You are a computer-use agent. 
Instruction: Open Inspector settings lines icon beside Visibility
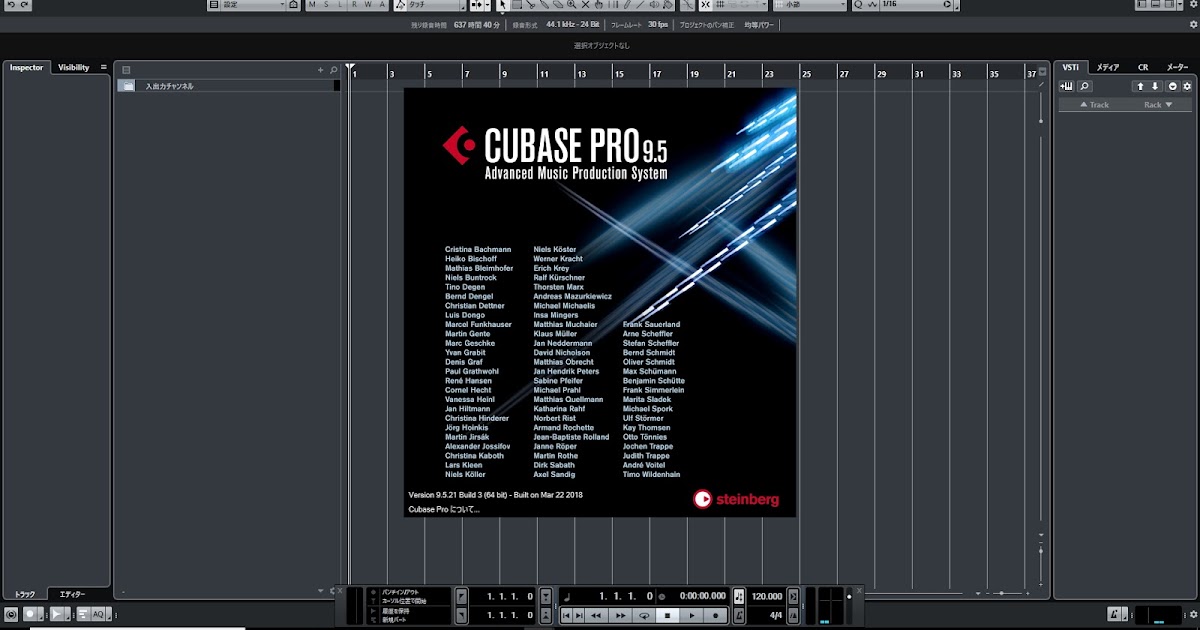(103, 67)
